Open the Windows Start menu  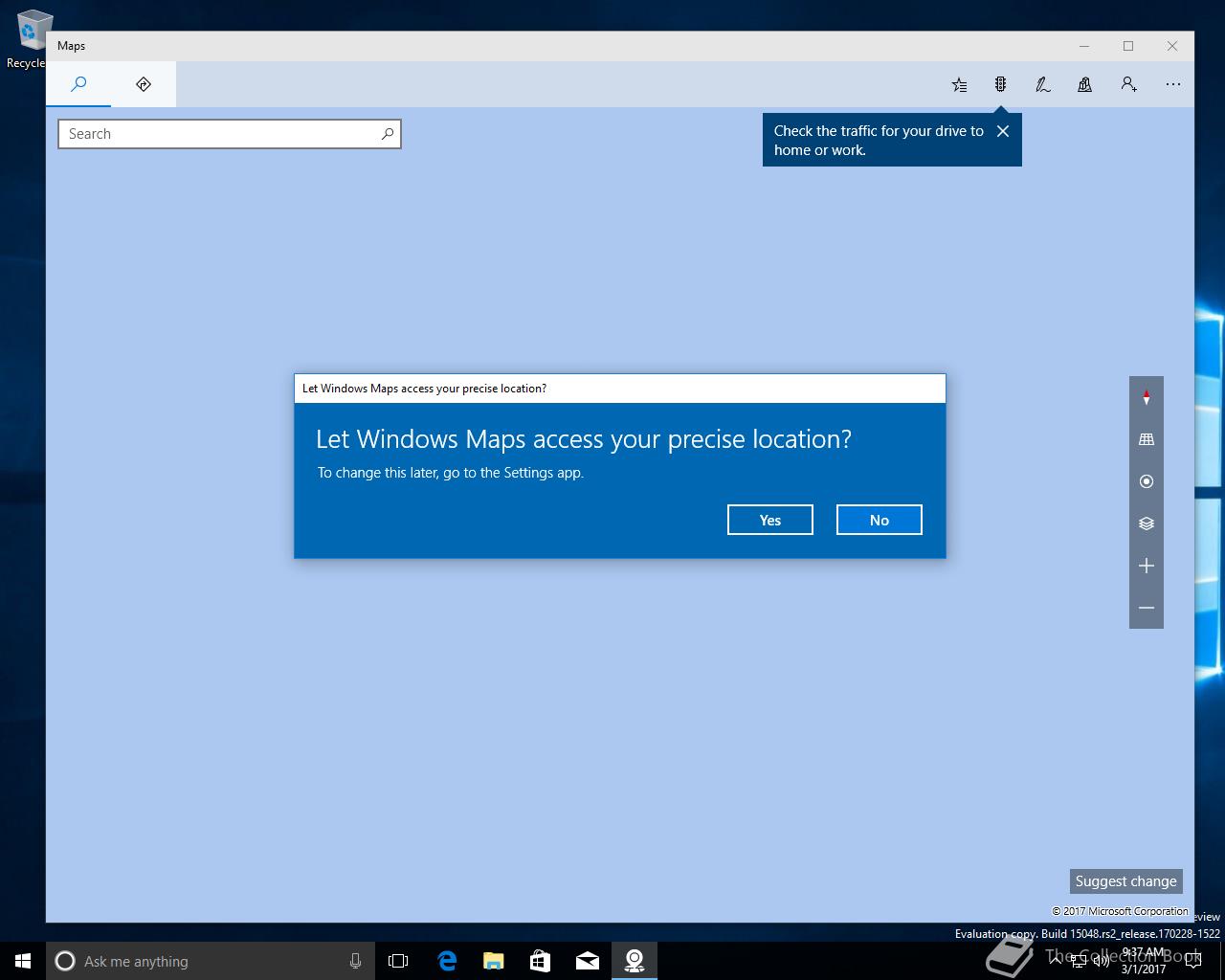click(x=23, y=961)
